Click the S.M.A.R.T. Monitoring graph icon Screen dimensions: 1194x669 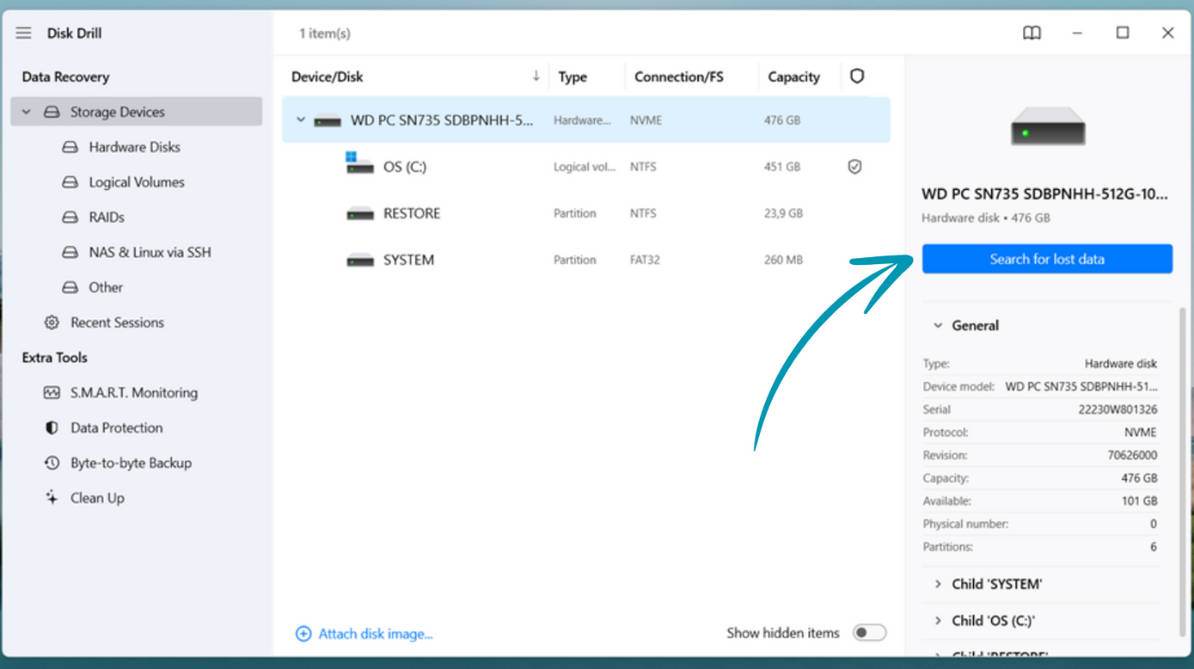tap(52, 393)
